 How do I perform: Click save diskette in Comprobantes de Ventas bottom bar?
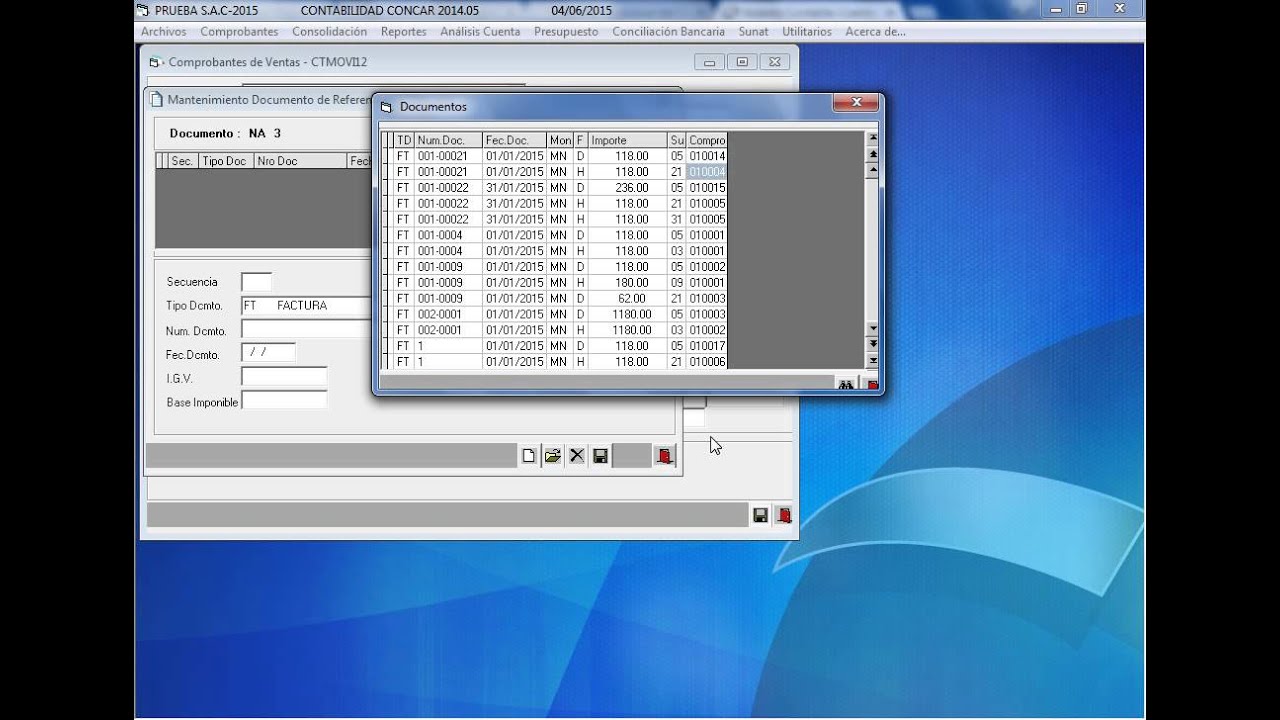[x=761, y=515]
